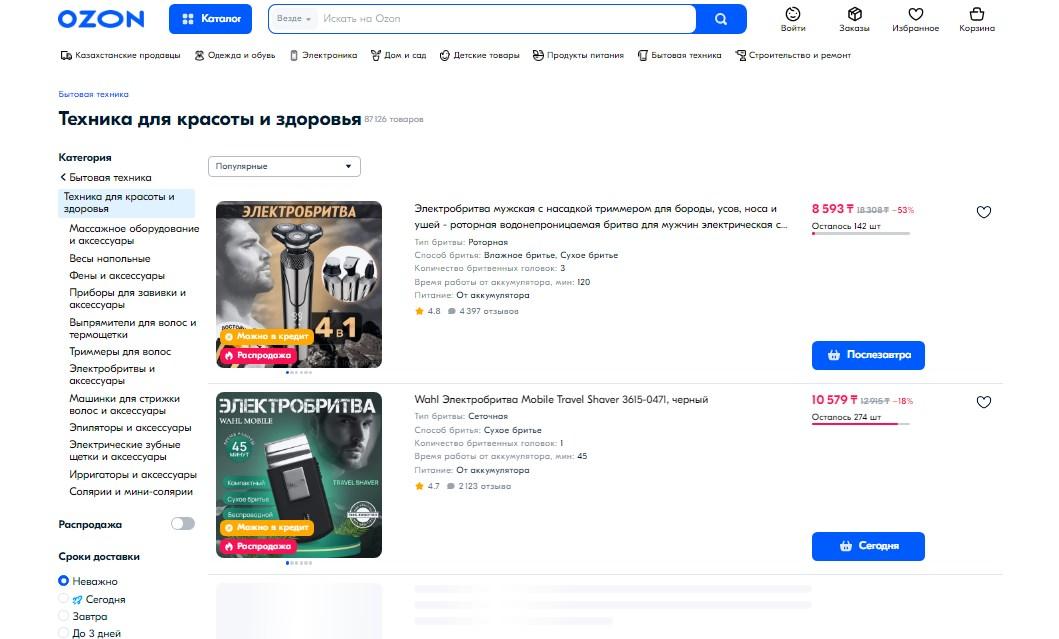
Task: Go back to Бытовая техника category chevron
Action: [x=63, y=178]
